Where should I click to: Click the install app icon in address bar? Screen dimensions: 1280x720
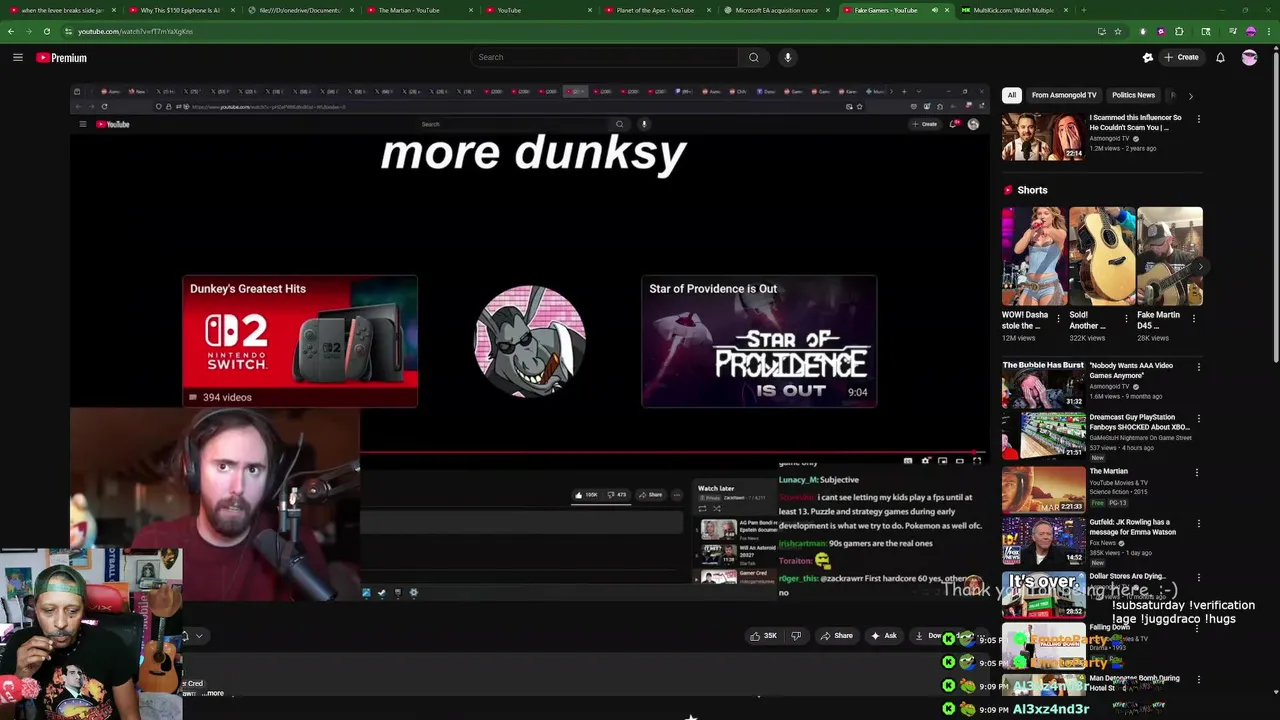coord(1100,31)
